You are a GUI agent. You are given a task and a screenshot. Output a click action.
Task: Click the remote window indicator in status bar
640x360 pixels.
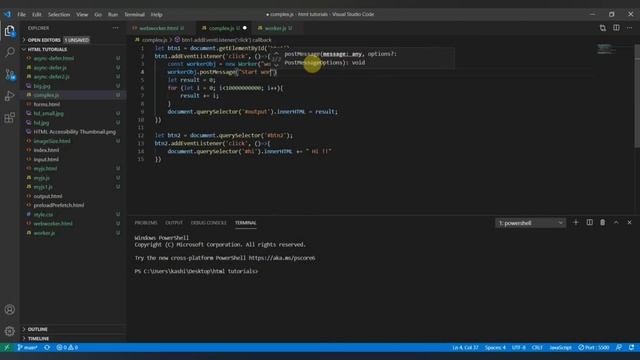pyautogui.click(x=6, y=347)
